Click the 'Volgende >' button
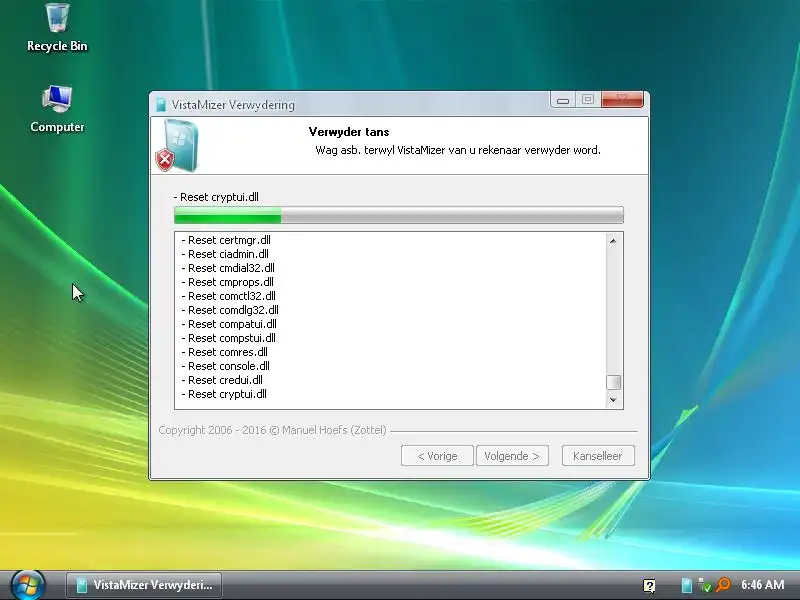Screen dimensions: 800x600 coord(512,456)
